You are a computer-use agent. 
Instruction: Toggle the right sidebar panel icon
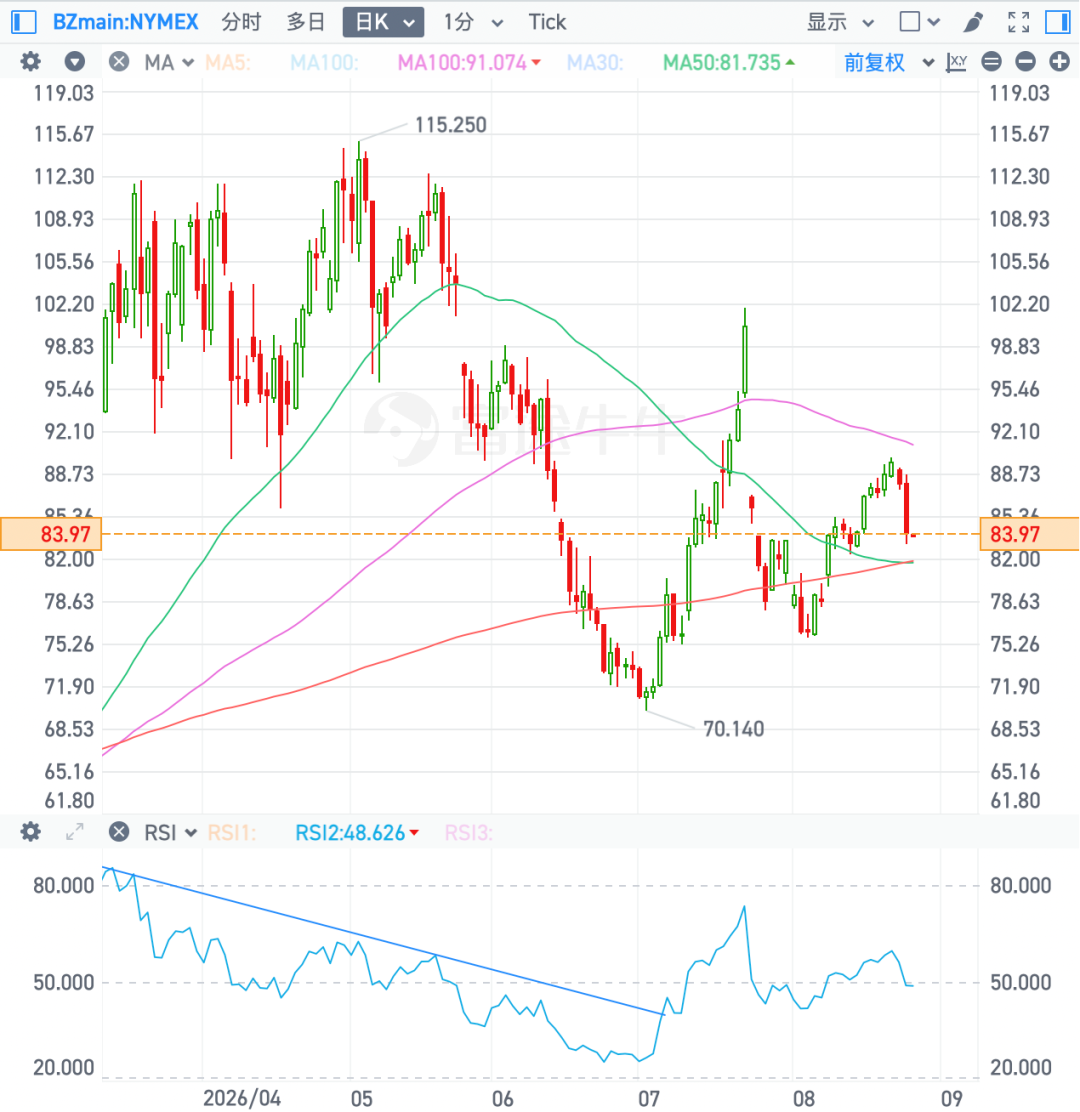pyautogui.click(x=1057, y=22)
